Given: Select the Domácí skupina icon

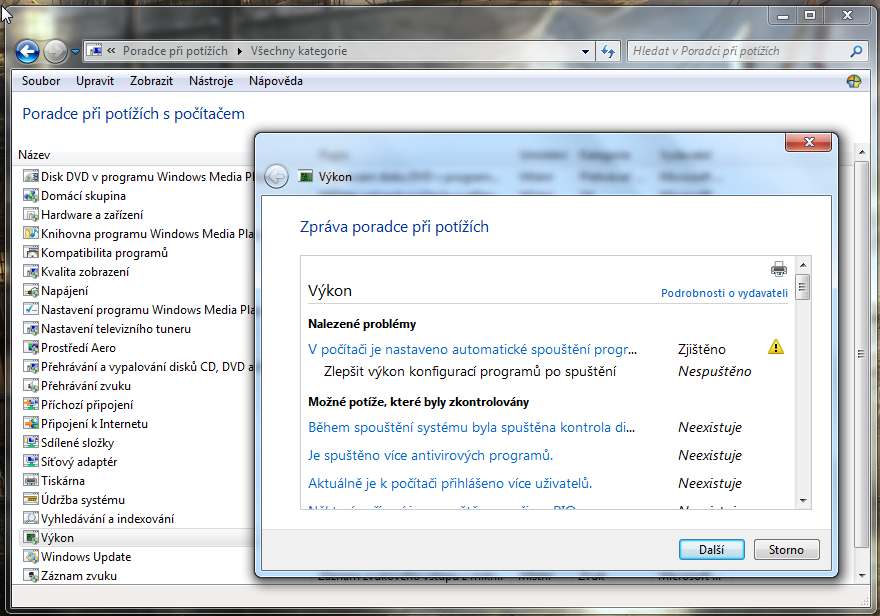Looking at the screenshot, I should click(x=31, y=196).
